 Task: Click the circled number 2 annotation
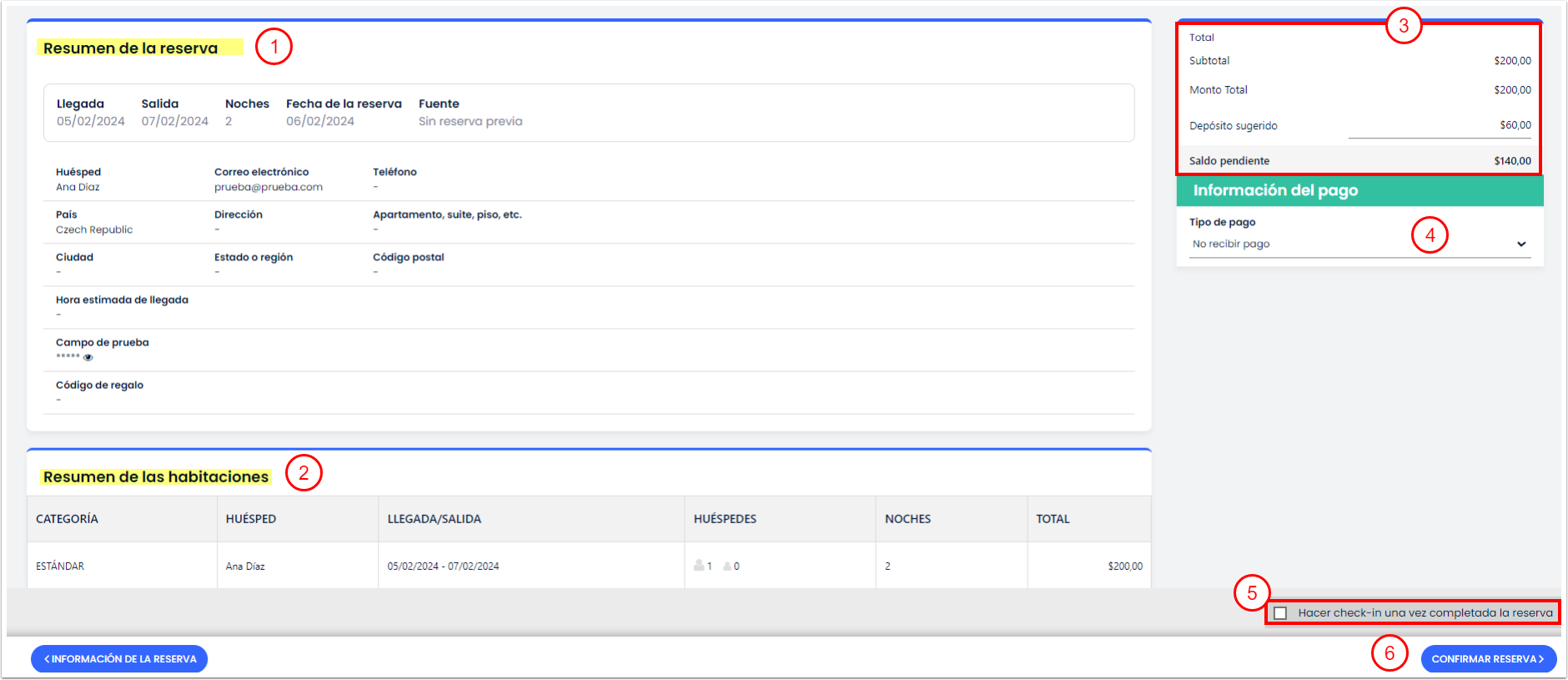304,473
